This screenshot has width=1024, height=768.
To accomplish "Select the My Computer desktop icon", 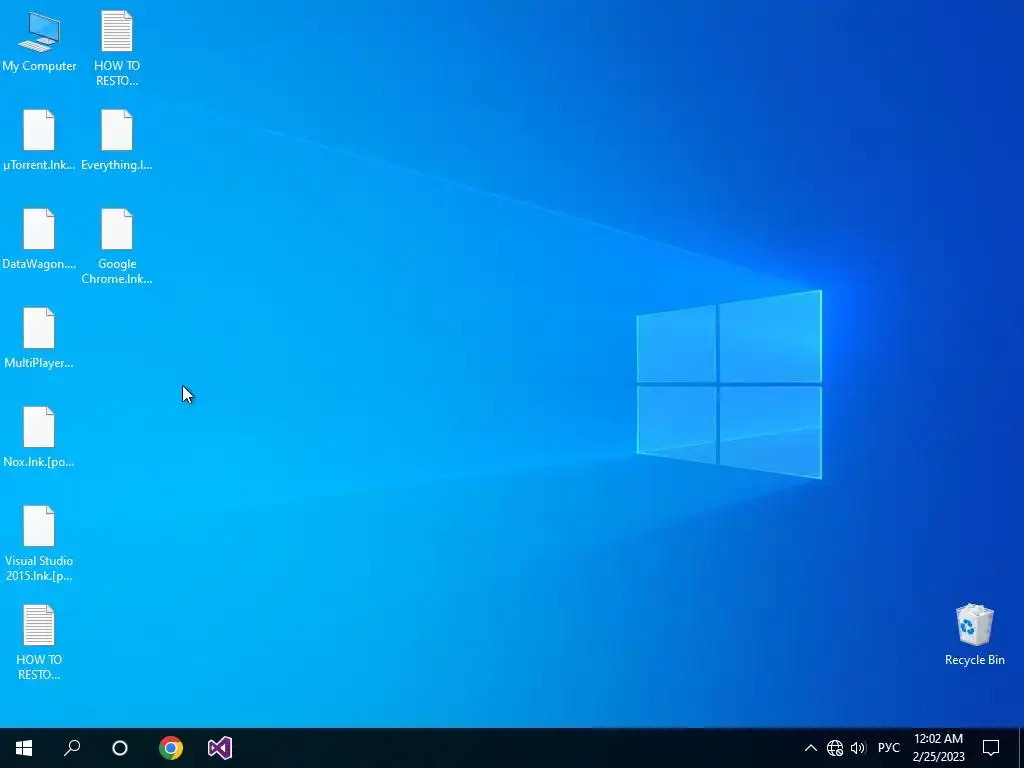I will 39,42.
